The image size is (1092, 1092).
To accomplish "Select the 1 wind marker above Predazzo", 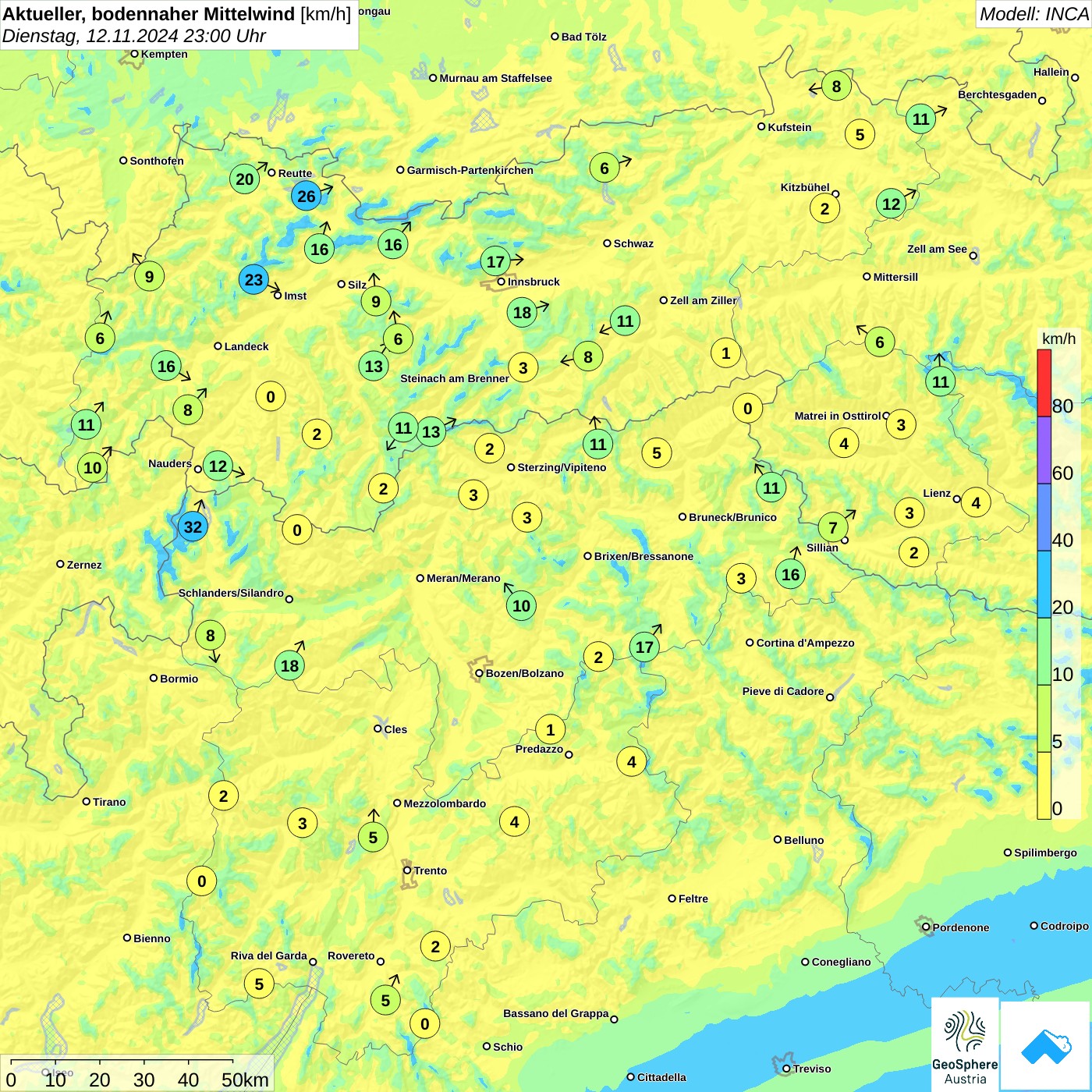I will click(x=550, y=729).
